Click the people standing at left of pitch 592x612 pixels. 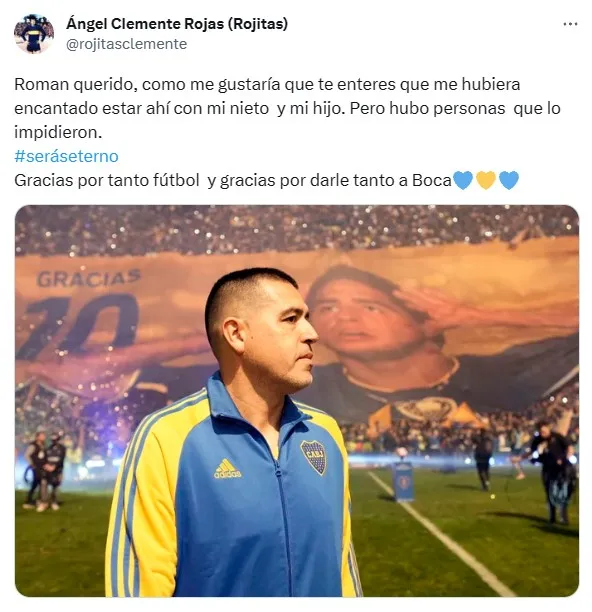[45, 470]
